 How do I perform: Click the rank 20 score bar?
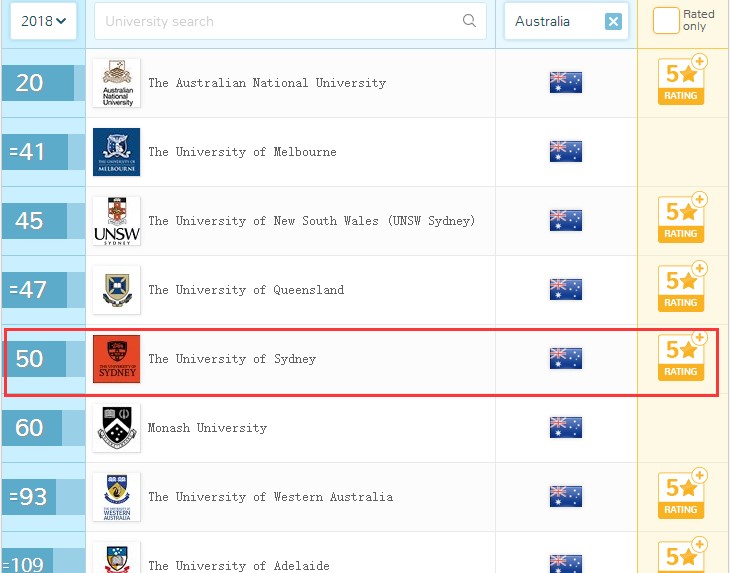(38, 83)
